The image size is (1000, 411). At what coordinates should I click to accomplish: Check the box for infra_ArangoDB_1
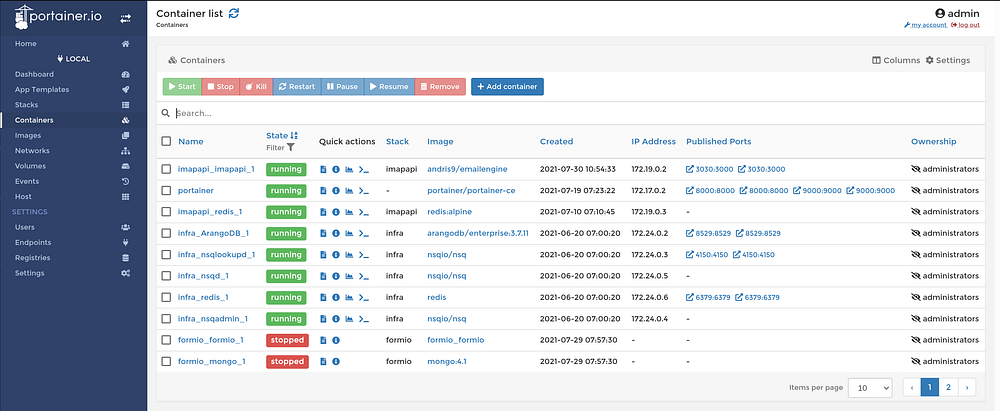click(x=167, y=234)
